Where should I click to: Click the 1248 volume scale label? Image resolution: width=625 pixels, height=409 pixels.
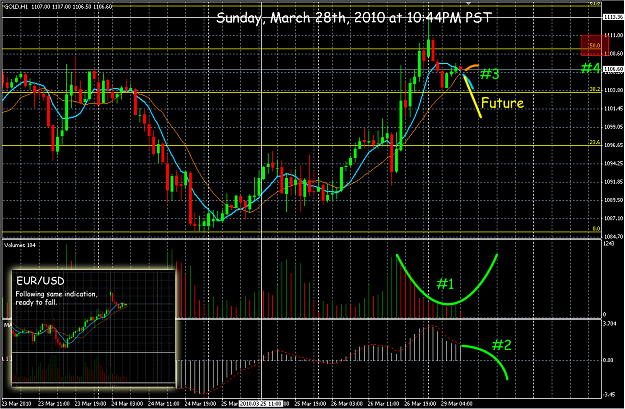609,244
